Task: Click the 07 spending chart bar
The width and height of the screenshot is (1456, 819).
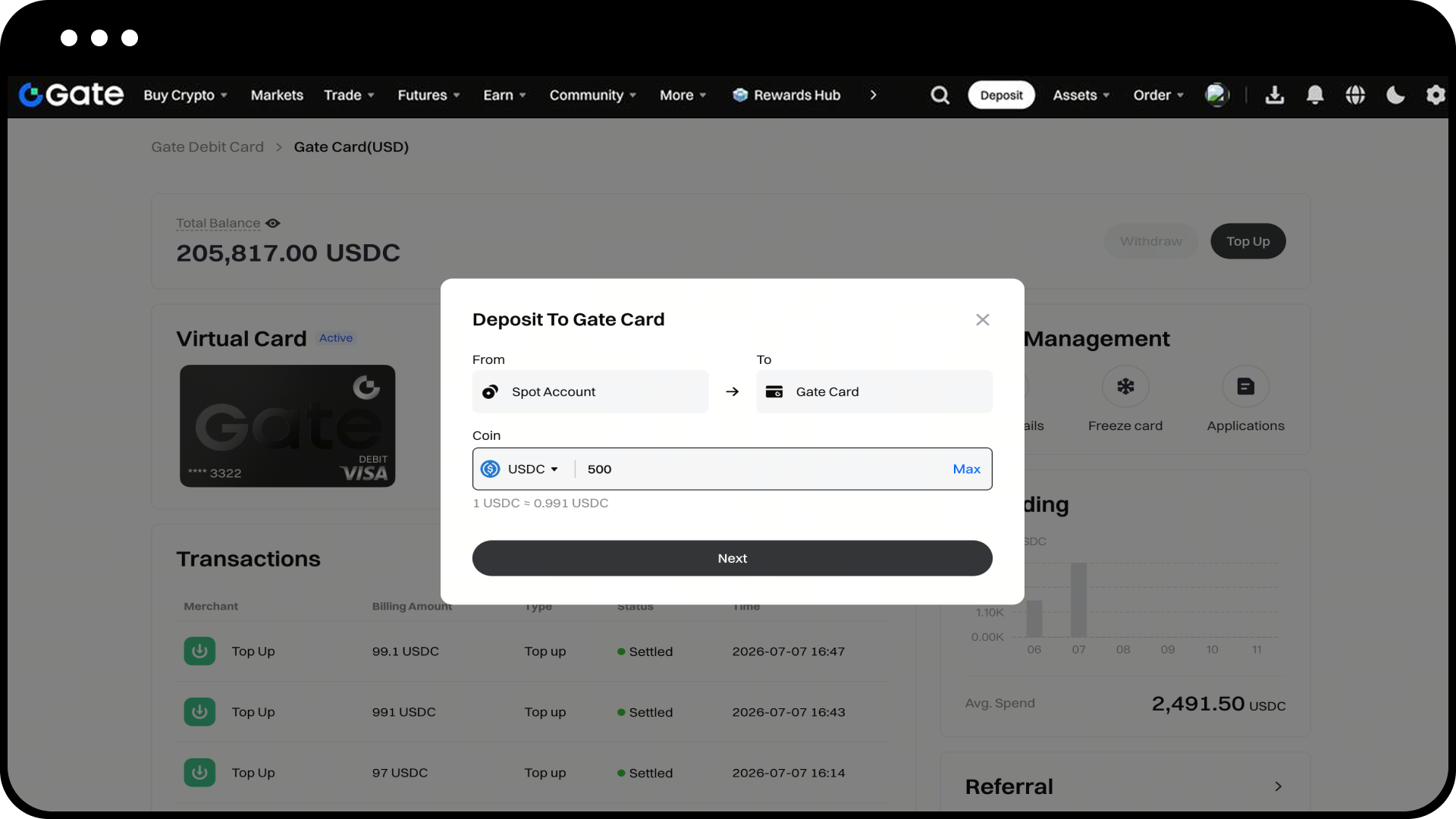Action: click(x=1078, y=599)
